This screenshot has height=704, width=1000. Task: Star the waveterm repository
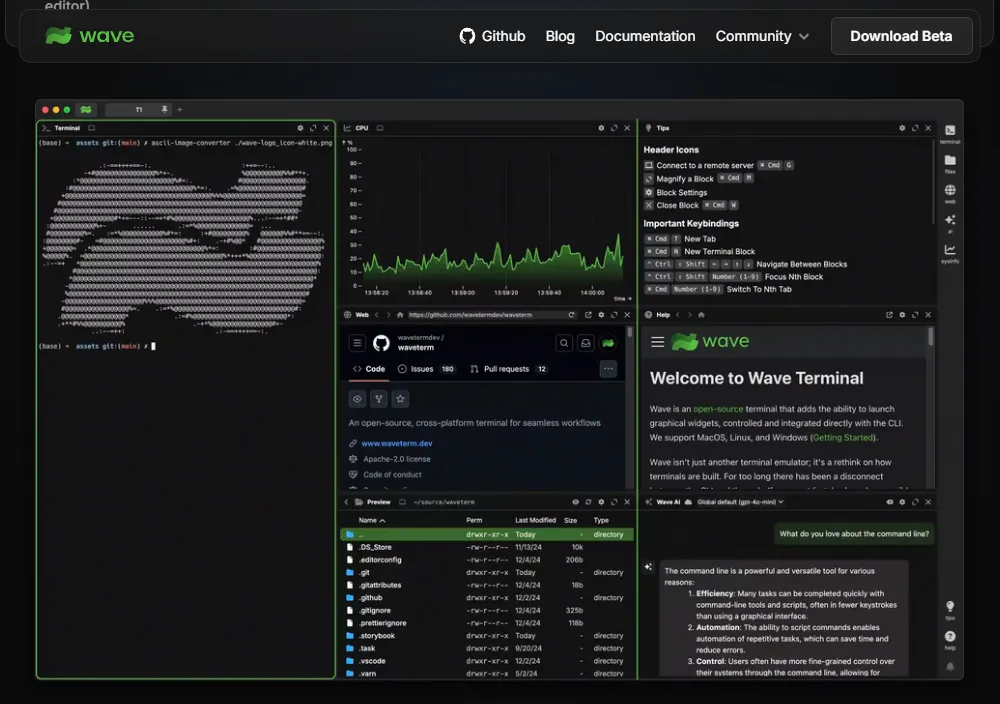point(400,399)
